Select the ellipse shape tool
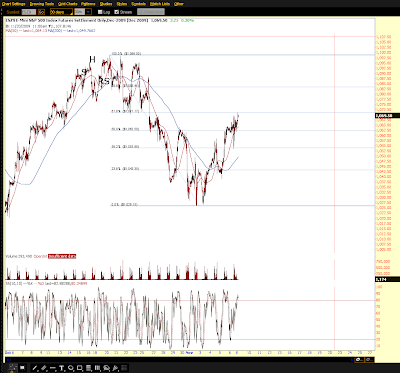Viewport: 400px width, 373px height. (70, 368)
